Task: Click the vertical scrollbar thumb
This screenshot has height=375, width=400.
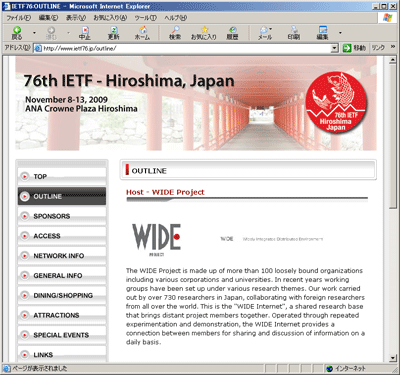Action: pos(393,137)
